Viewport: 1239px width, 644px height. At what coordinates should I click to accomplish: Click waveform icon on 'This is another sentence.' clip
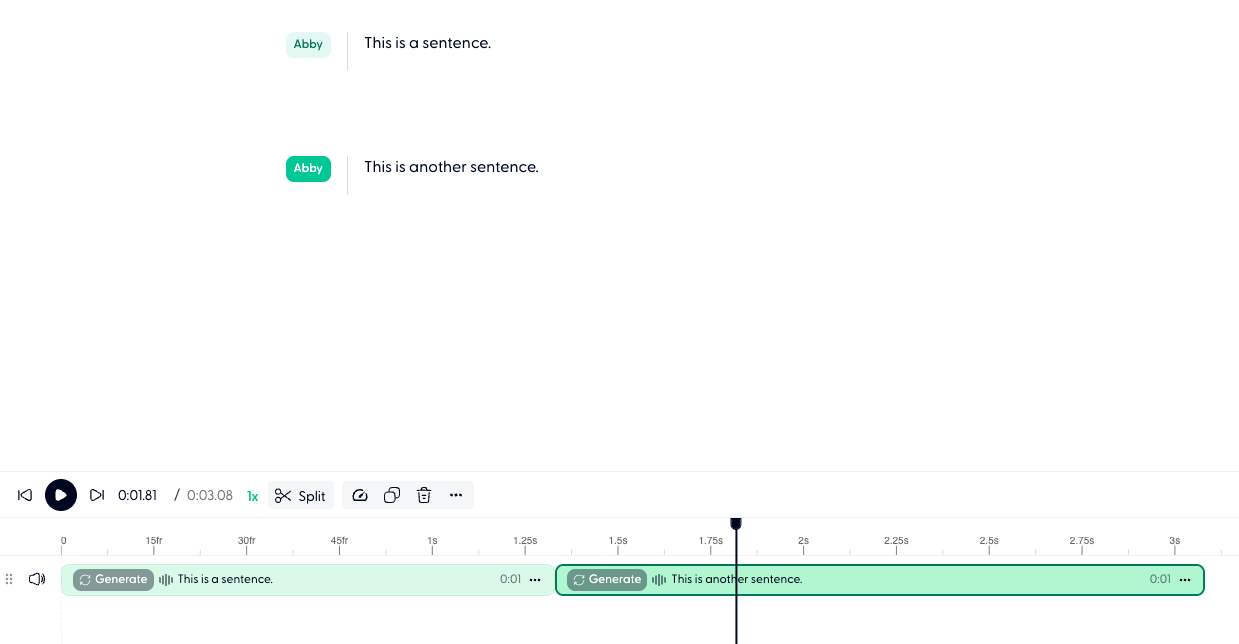[x=659, y=579]
